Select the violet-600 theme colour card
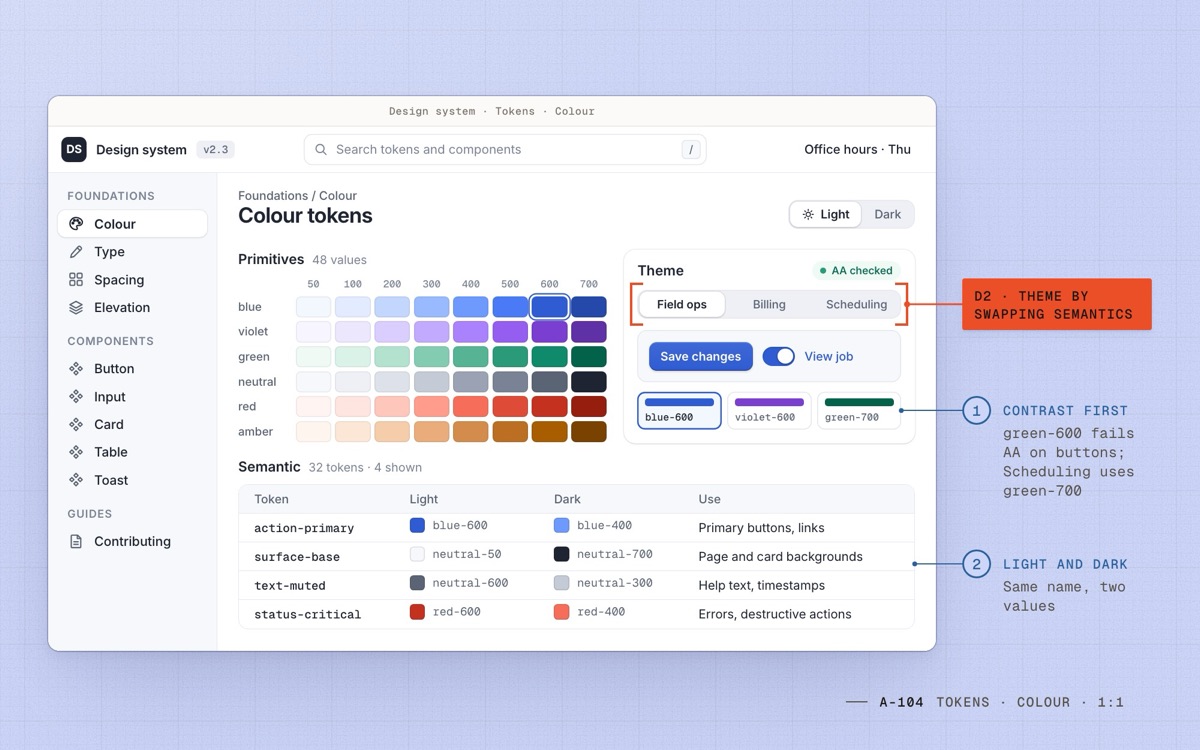 coord(769,410)
